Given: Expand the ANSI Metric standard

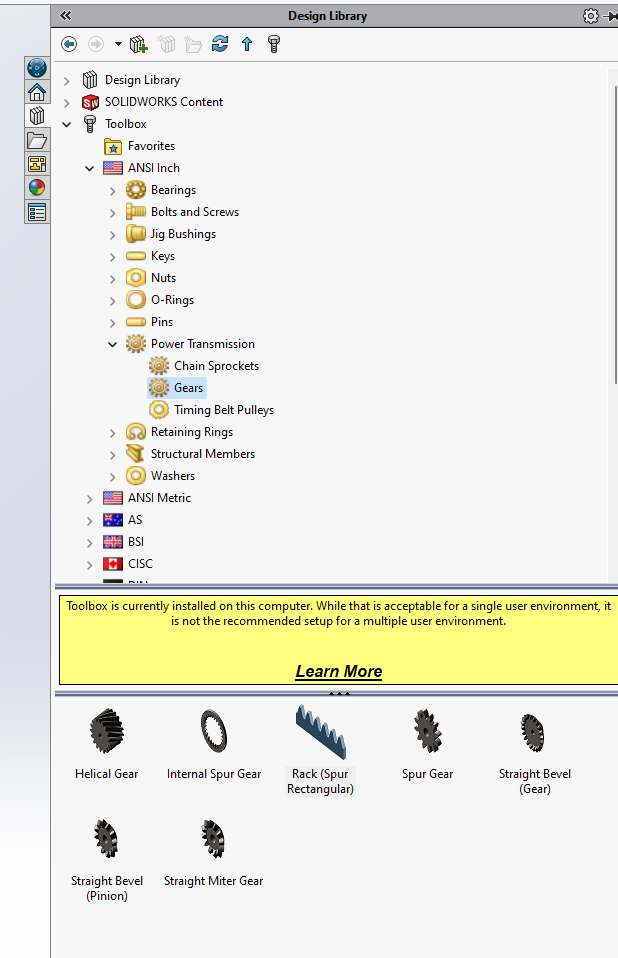Looking at the screenshot, I should coord(89,499).
